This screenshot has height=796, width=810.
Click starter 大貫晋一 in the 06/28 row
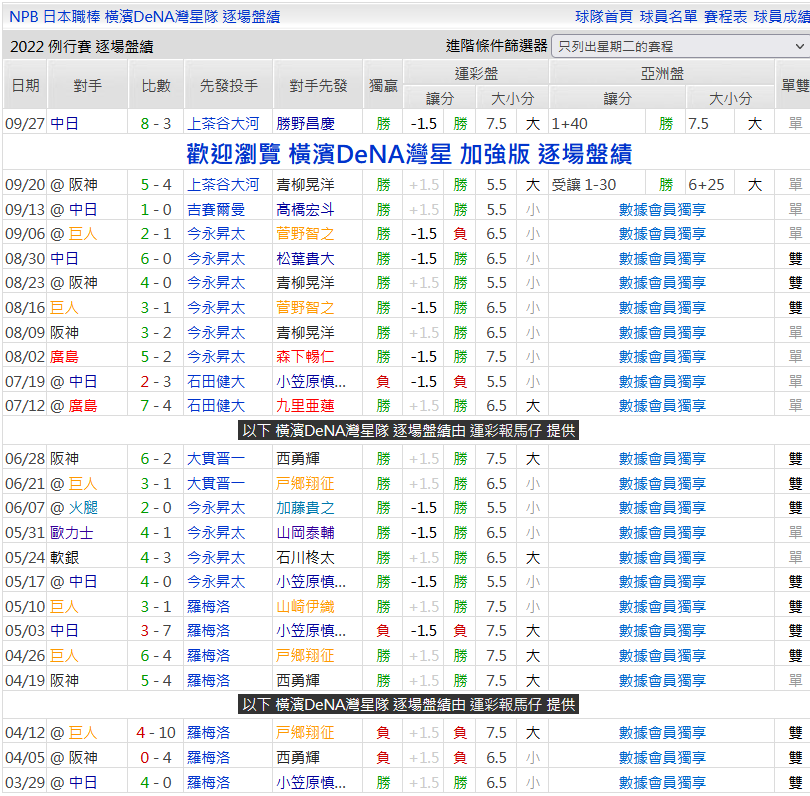pos(216,459)
